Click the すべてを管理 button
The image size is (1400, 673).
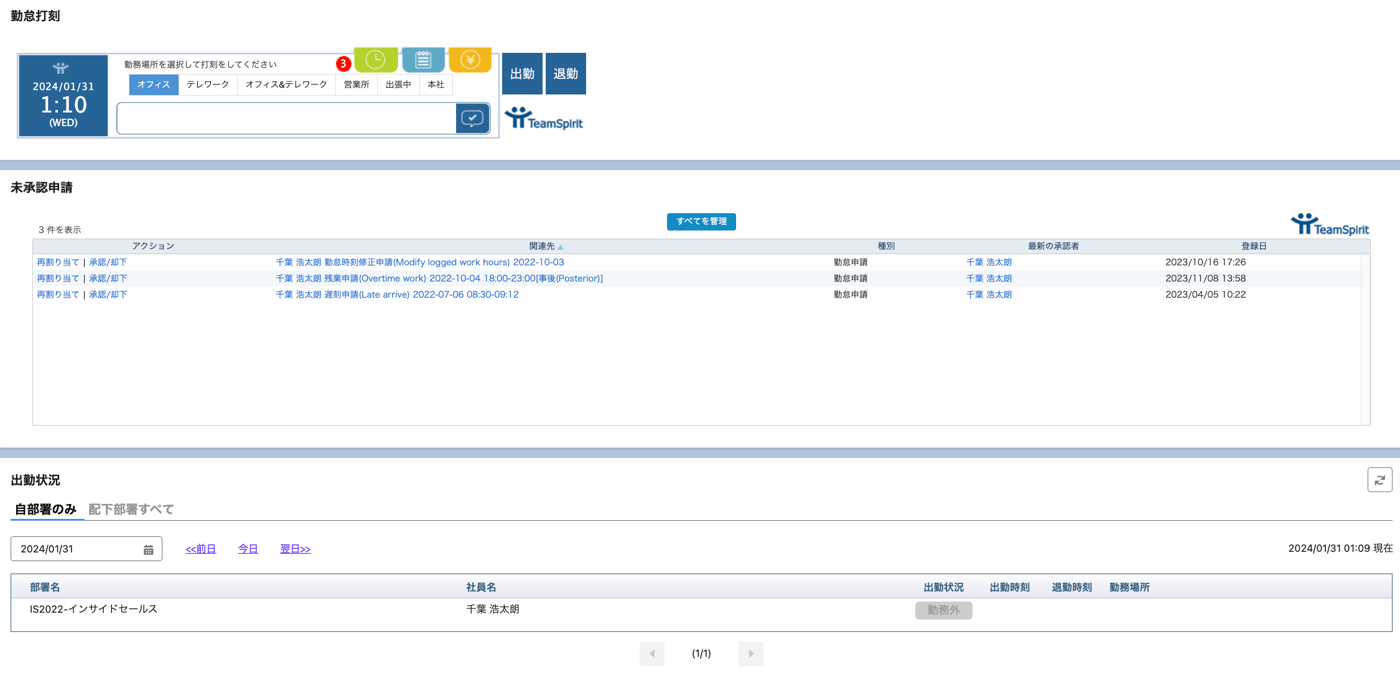tap(701, 221)
